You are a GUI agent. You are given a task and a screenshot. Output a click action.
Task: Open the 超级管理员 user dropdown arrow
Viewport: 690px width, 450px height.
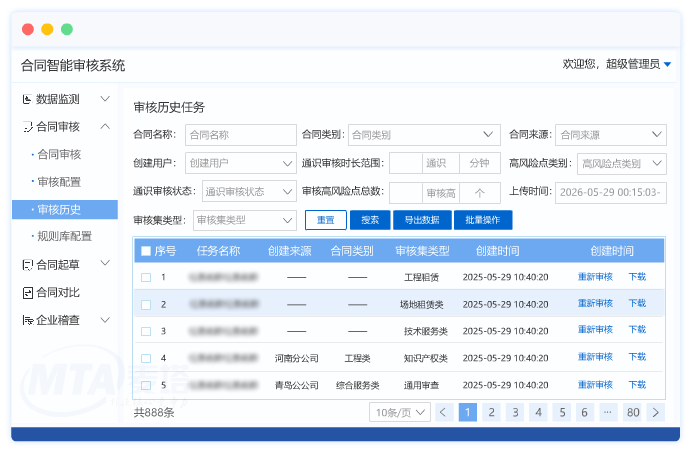click(667, 65)
